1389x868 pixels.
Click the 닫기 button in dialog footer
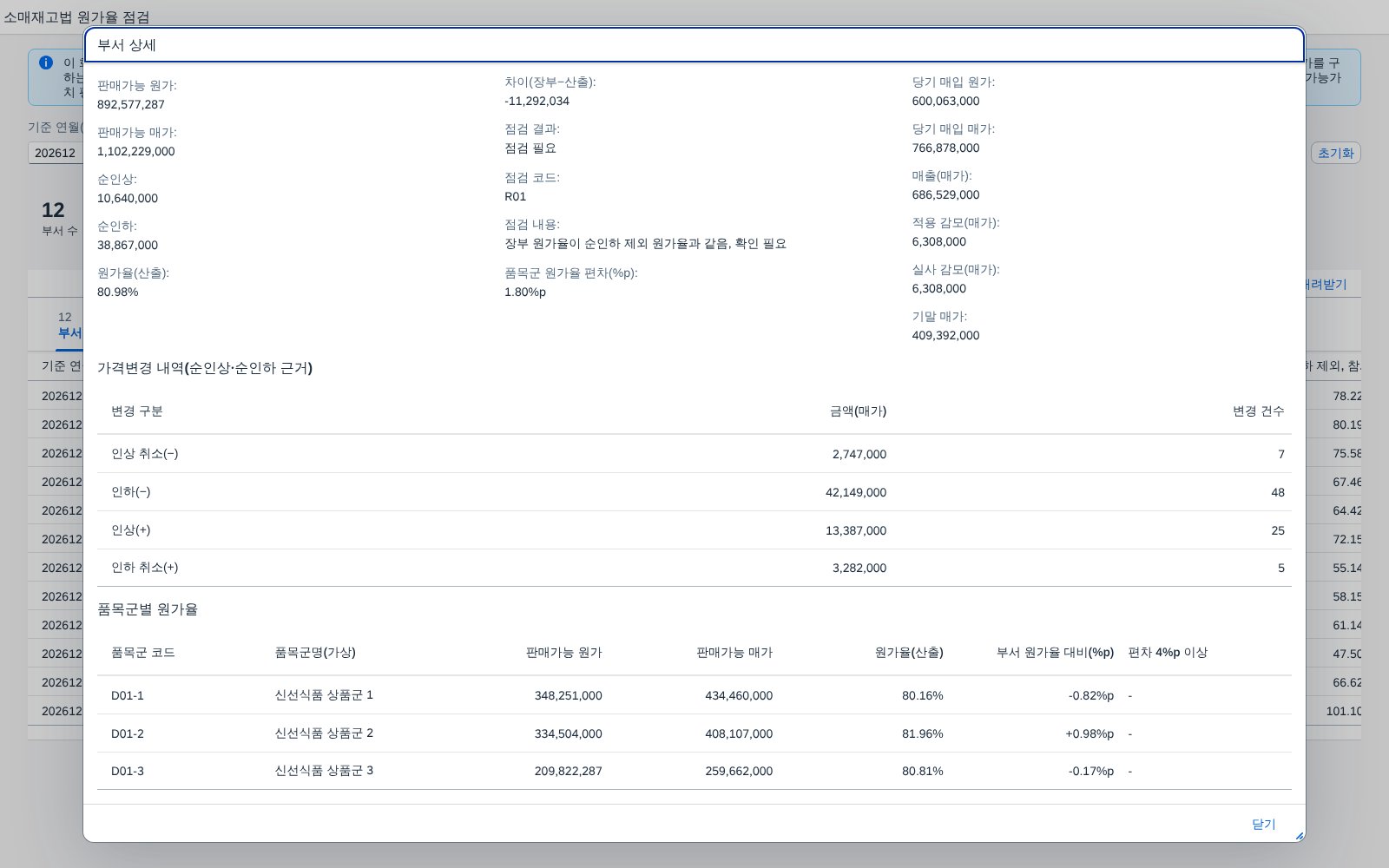coord(1263,824)
